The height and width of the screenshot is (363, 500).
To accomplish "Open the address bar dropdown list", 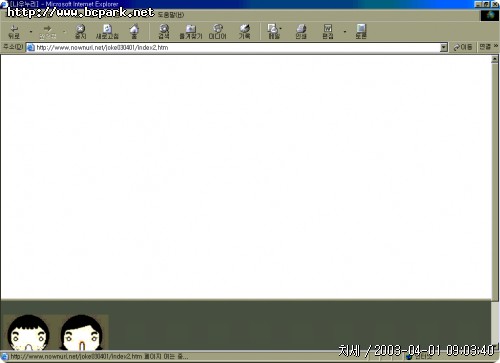I will click(443, 47).
